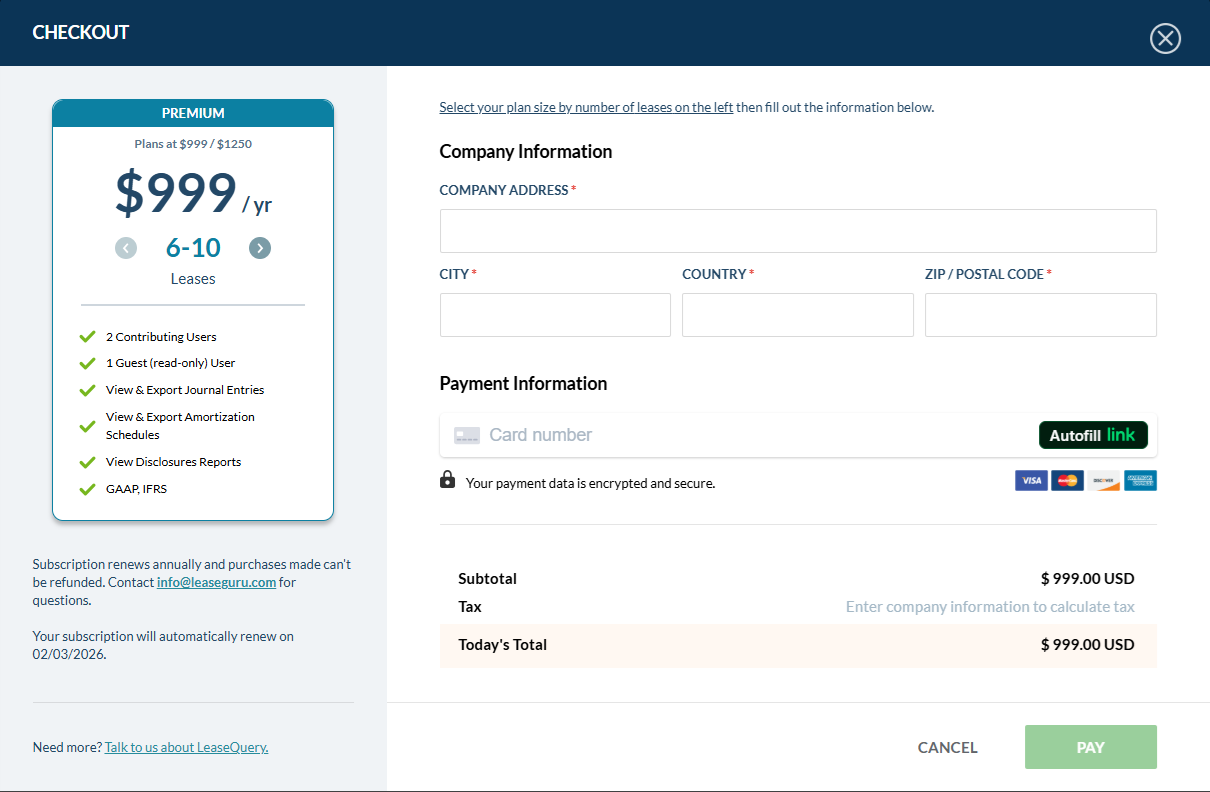Image resolution: width=1210 pixels, height=792 pixels.
Task: Follow the Talk to us about LeaseQuery link
Action: [x=186, y=747]
